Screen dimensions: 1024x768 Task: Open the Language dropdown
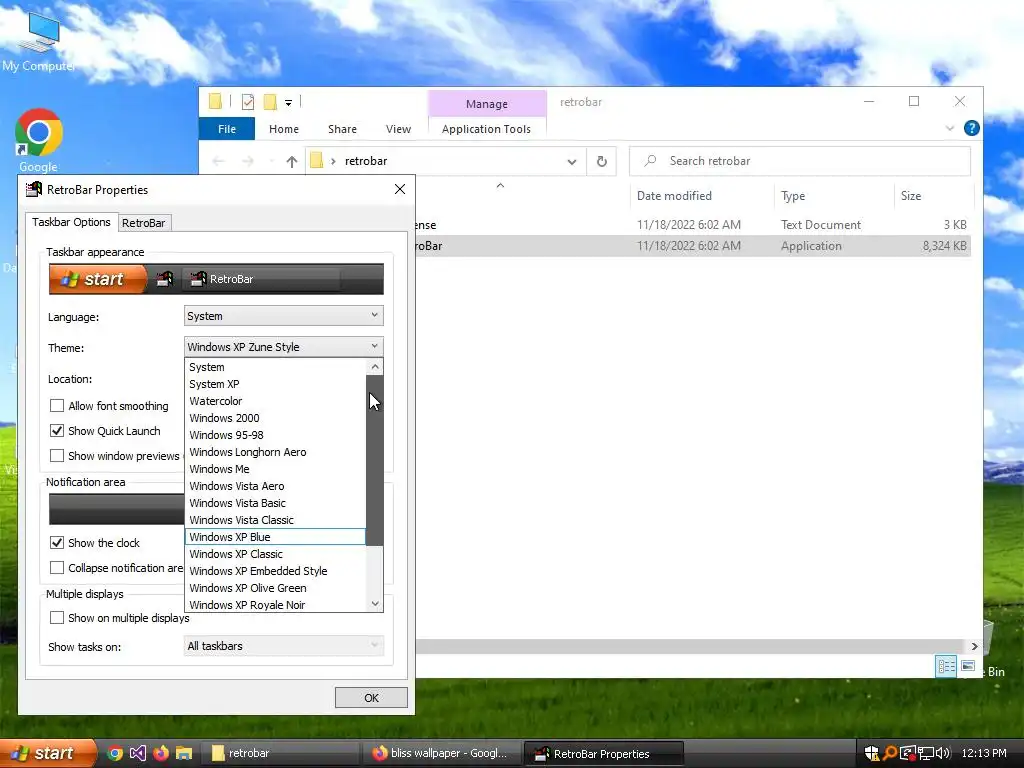[x=283, y=315]
